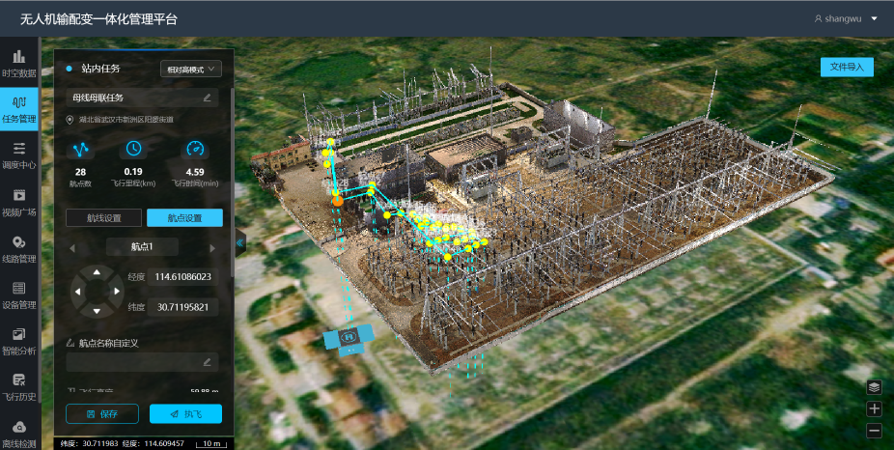Open 智能分析 sidebar icon
894x450 pixels.
pyautogui.click(x=18, y=340)
